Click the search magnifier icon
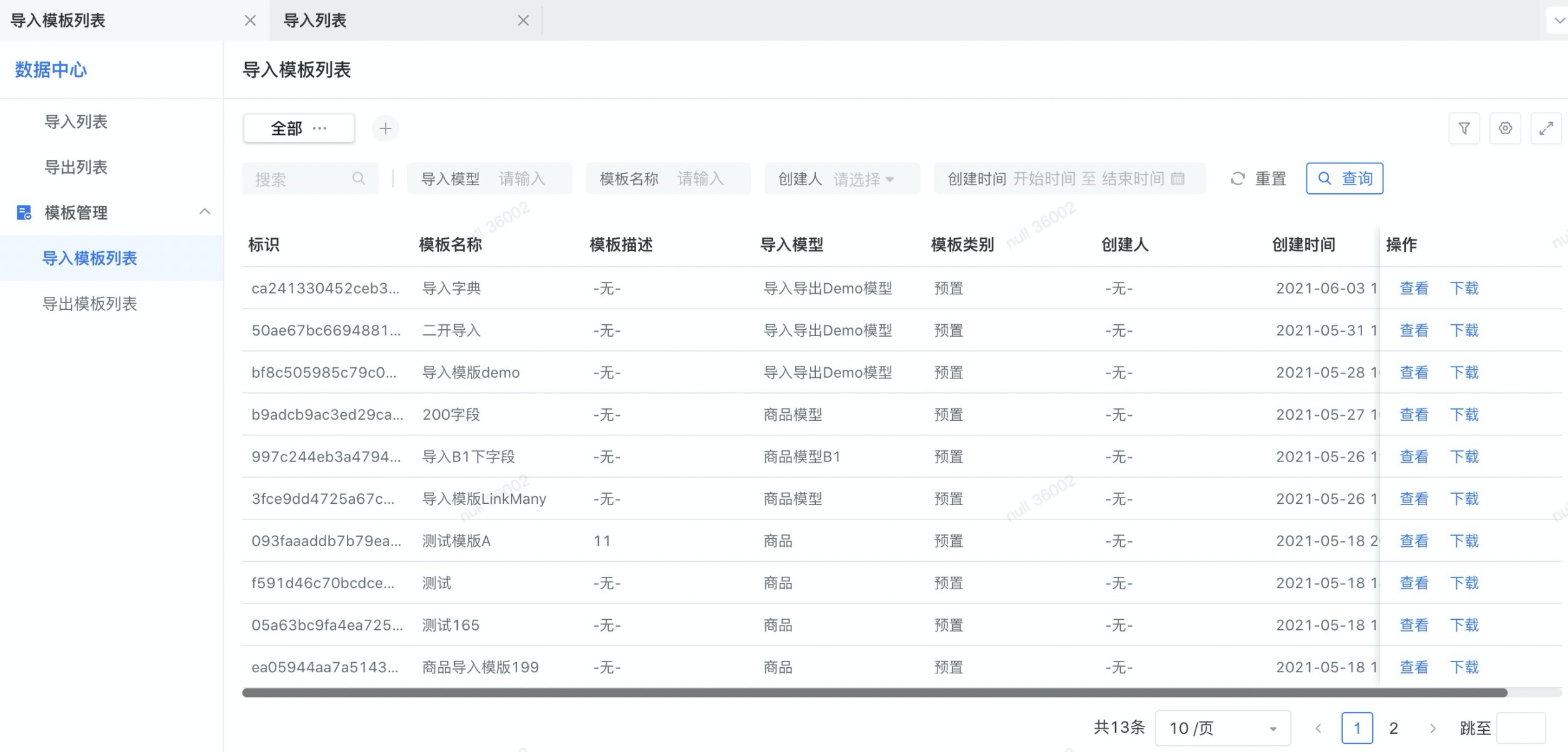The height and width of the screenshot is (752, 1568). click(x=359, y=179)
